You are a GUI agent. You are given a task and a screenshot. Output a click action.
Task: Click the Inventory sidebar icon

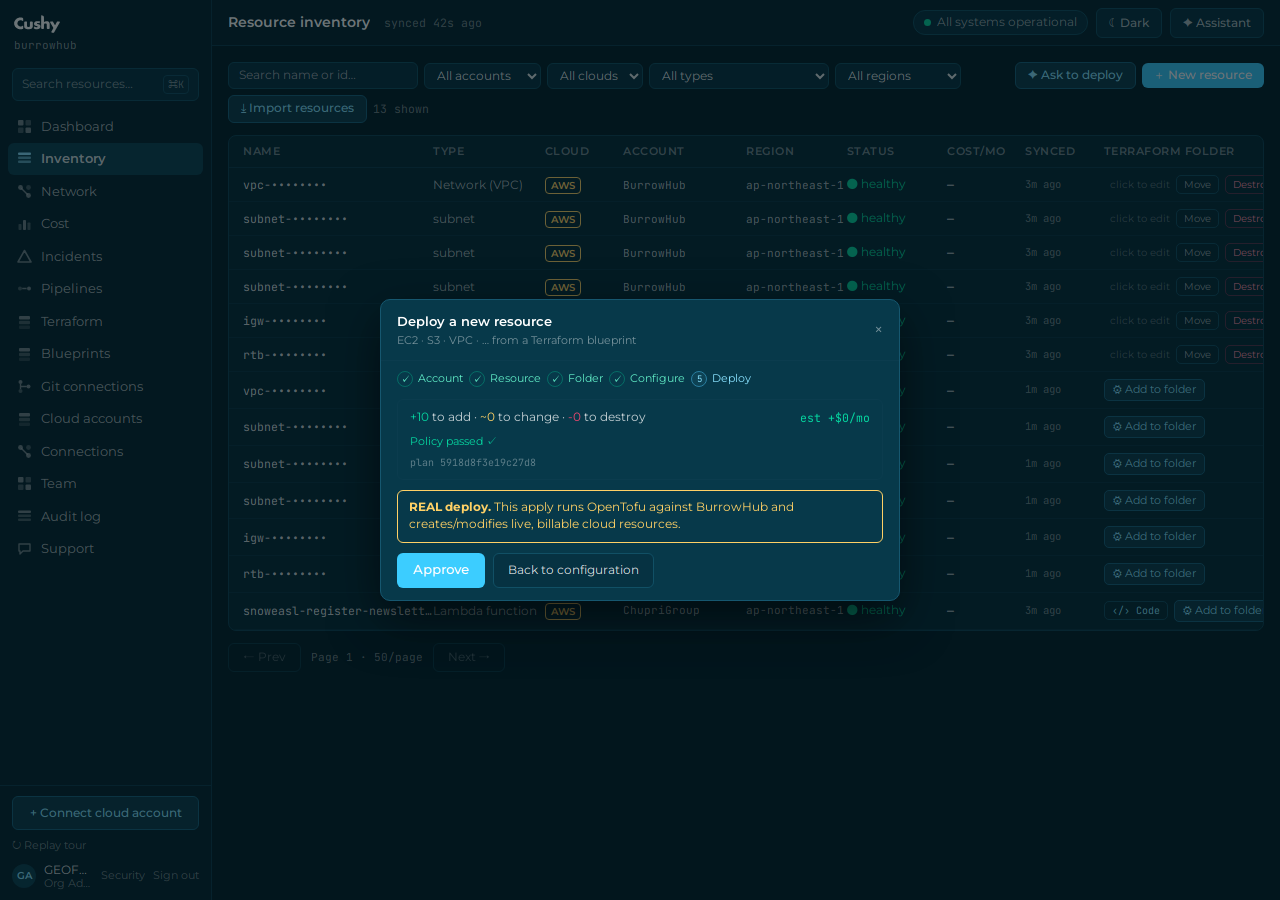click(24, 158)
